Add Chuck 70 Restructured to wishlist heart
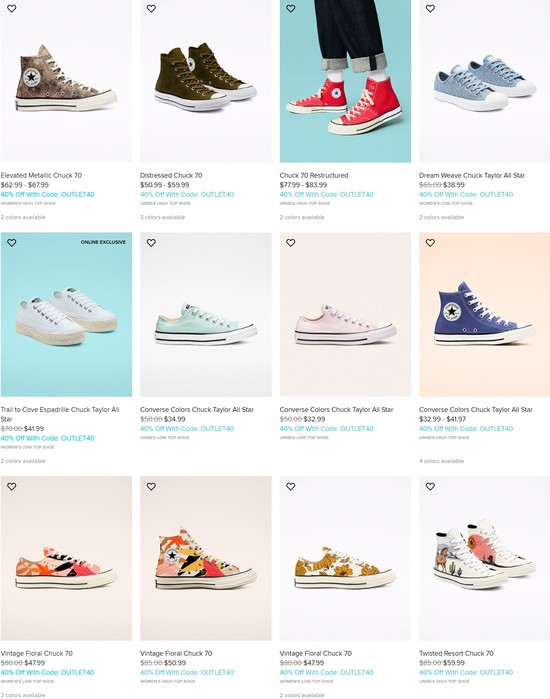550x699 pixels. 291,8
